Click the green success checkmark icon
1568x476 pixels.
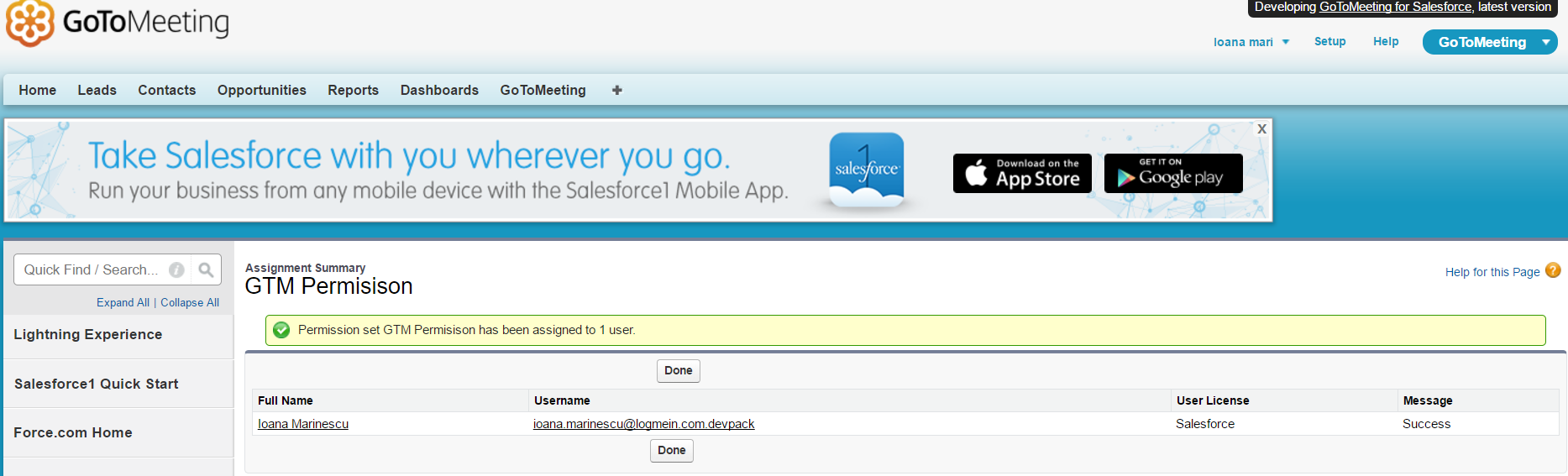pos(282,330)
